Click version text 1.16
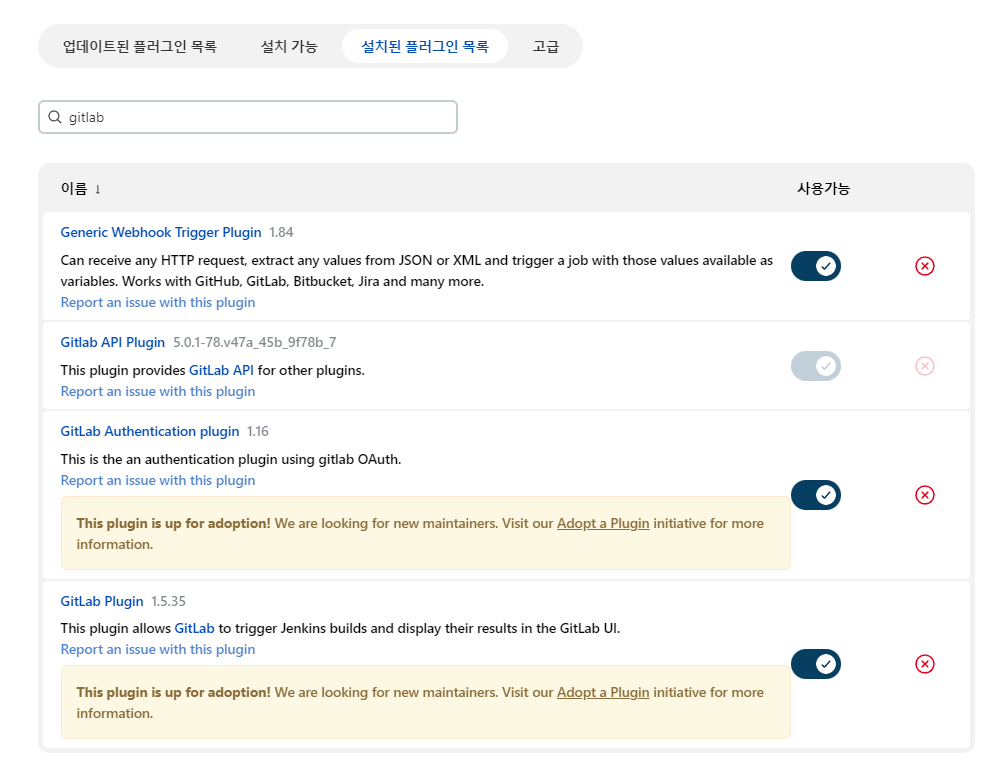 coord(258,431)
